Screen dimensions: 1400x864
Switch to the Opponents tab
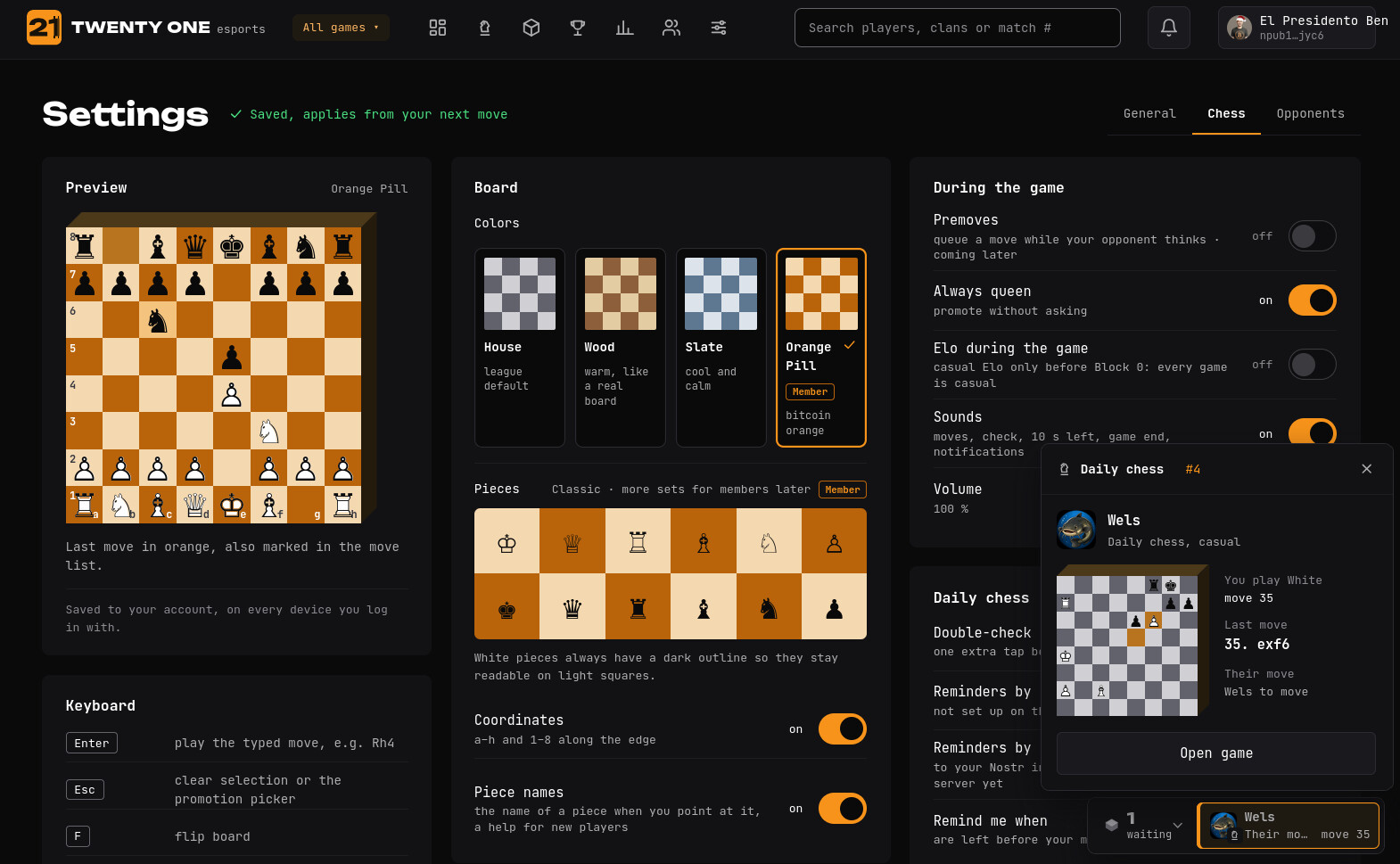click(1310, 114)
